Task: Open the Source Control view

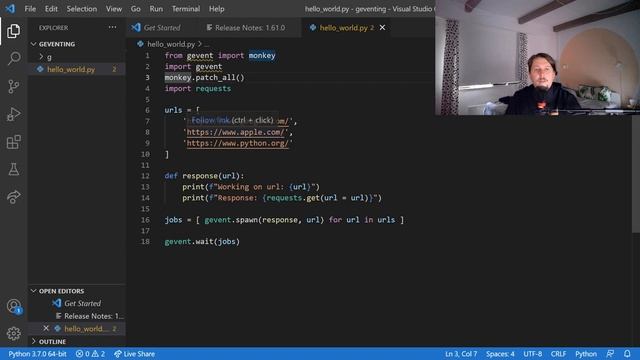Action: [x=13, y=86]
